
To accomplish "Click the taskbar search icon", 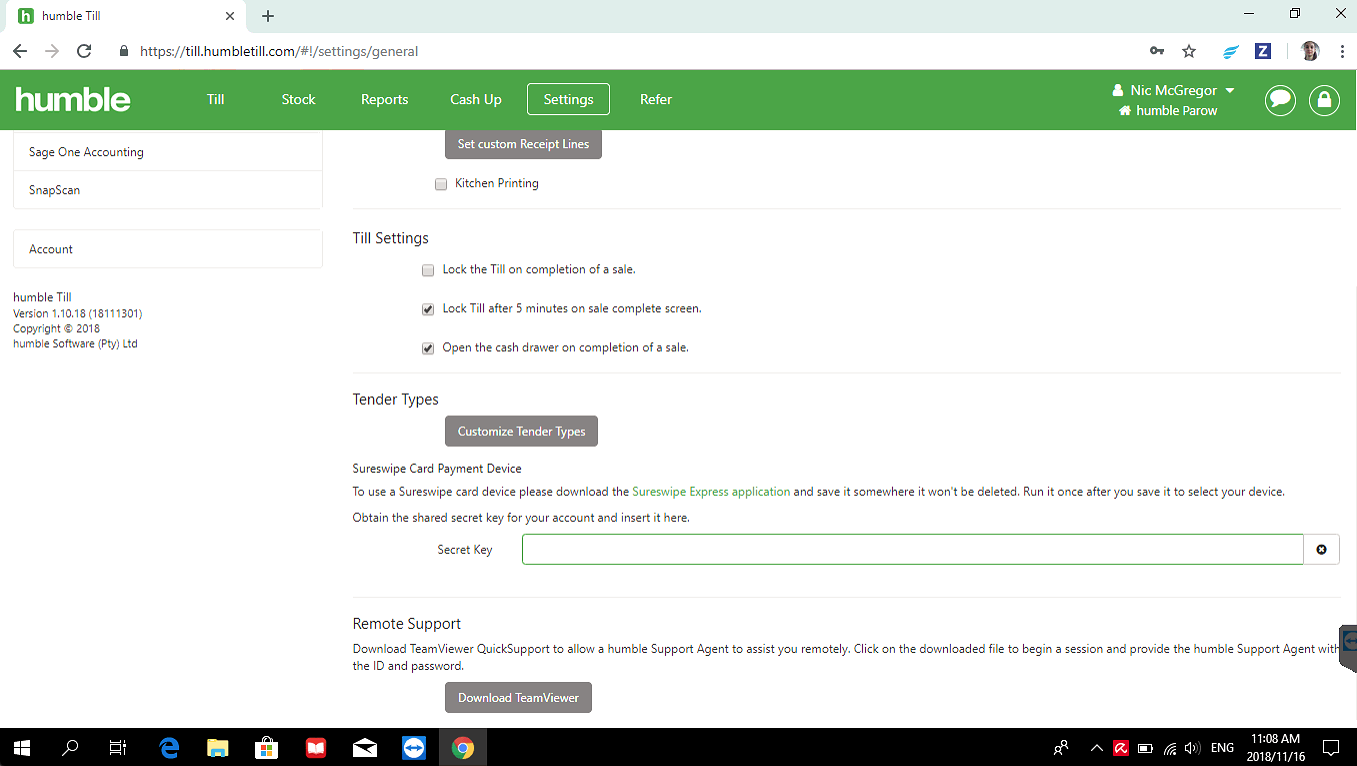I will point(71,747).
